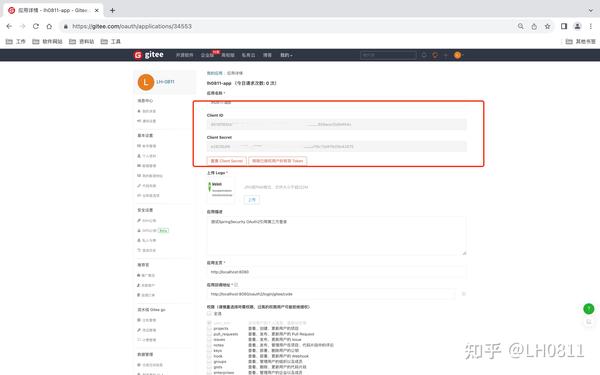The width and height of the screenshot is (600, 375).
Task: Click the orange user avatar in navbar
Action: [457, 55]
